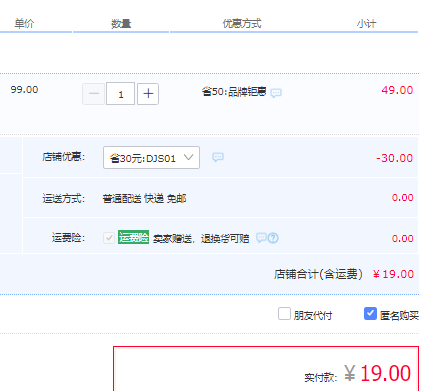Click the 单价 column header
Screen dimensions: 422x391
[24, 24]
